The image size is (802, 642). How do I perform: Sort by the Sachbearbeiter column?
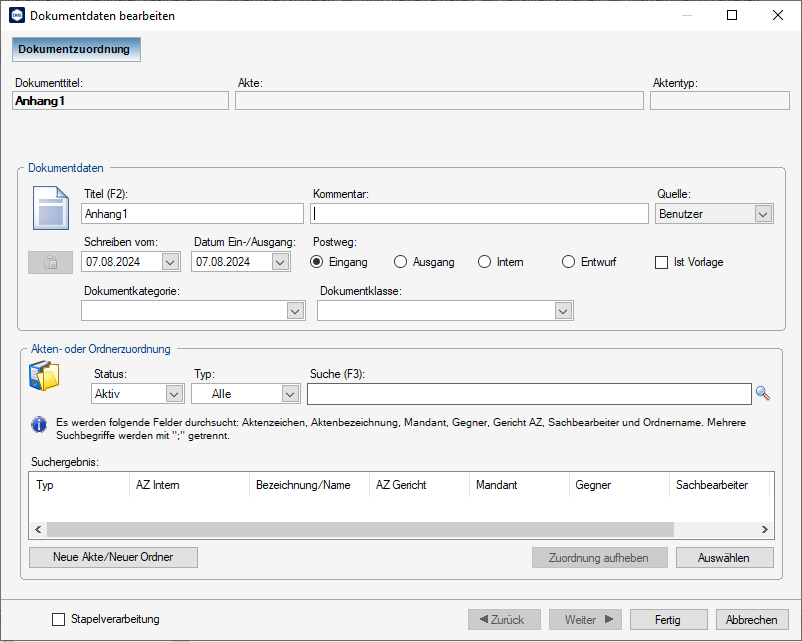[x=719, y=485]
